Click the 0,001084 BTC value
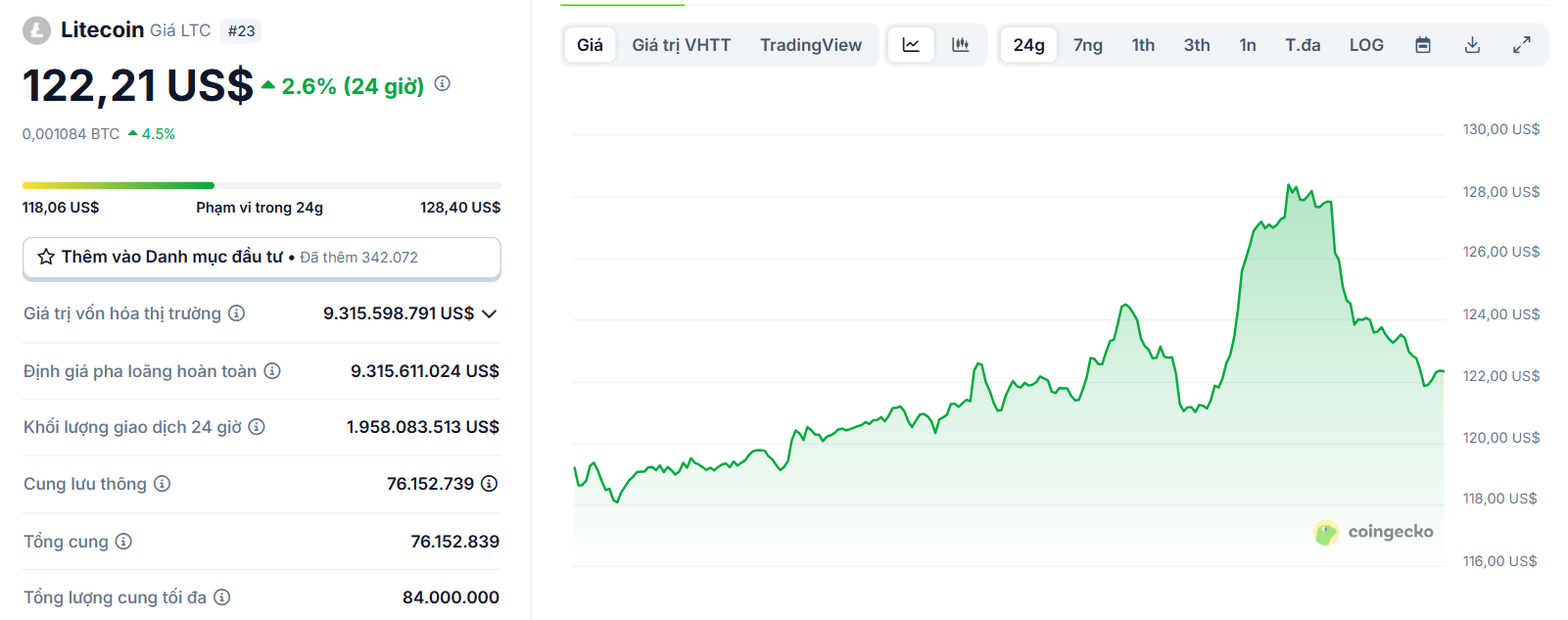The width and height of the screenshot is (1568, 620). [x=71, y=134]
